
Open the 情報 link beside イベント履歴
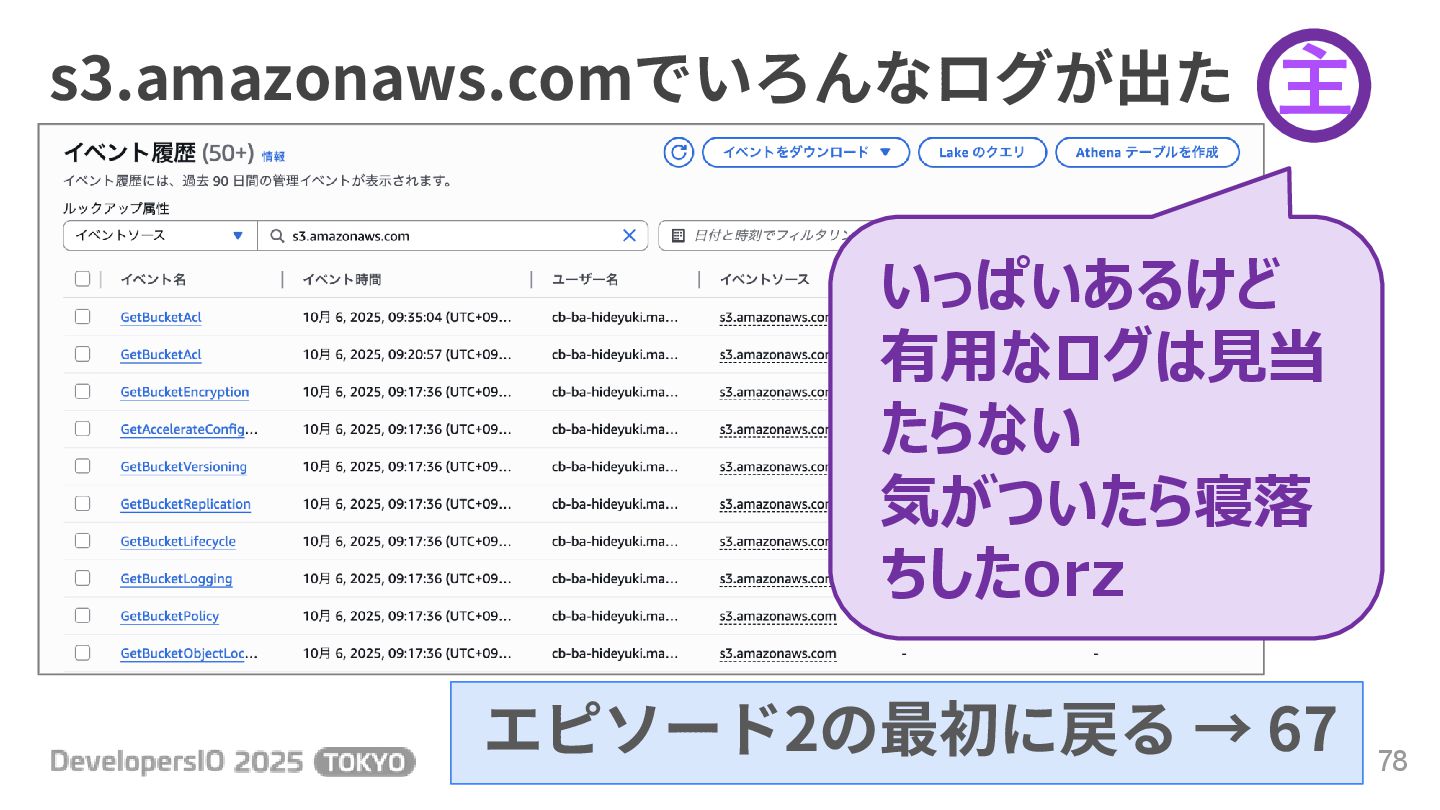[273, 156]
